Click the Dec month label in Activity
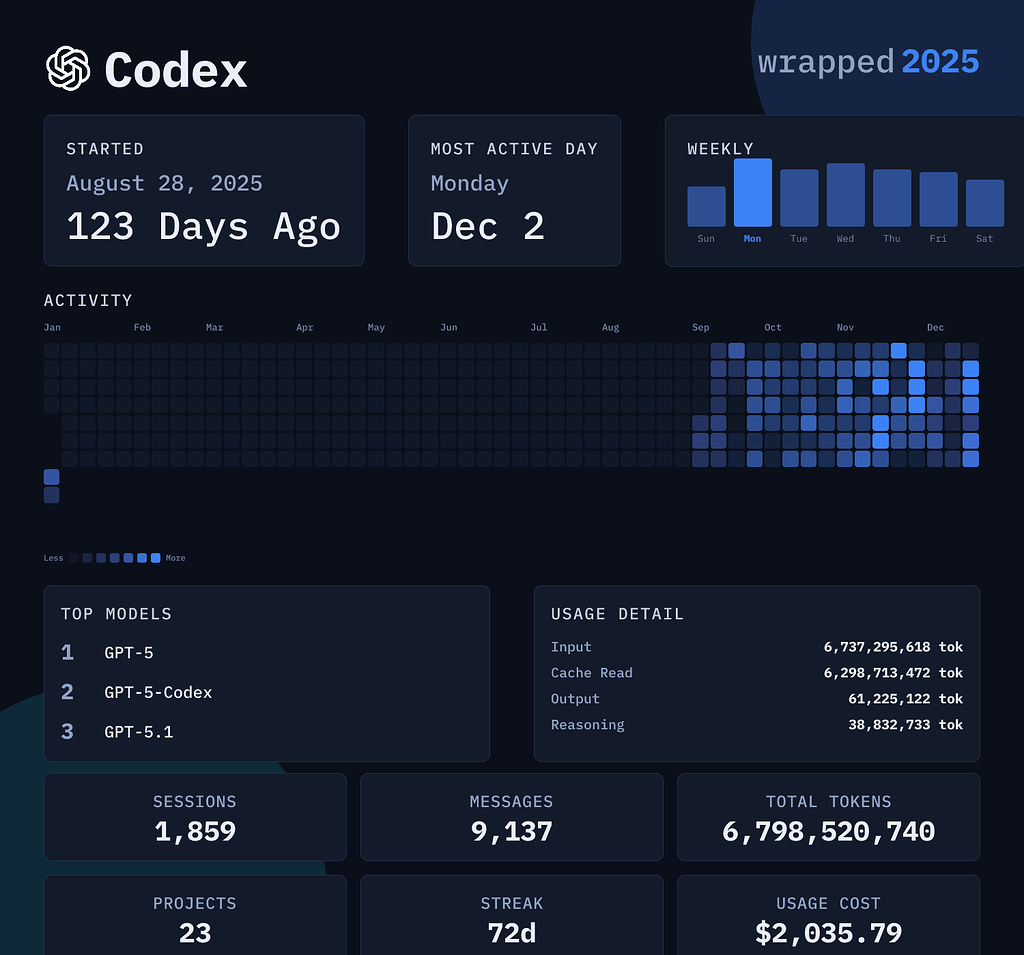Viewport: 1024px width, 955px height. point(935,327)
